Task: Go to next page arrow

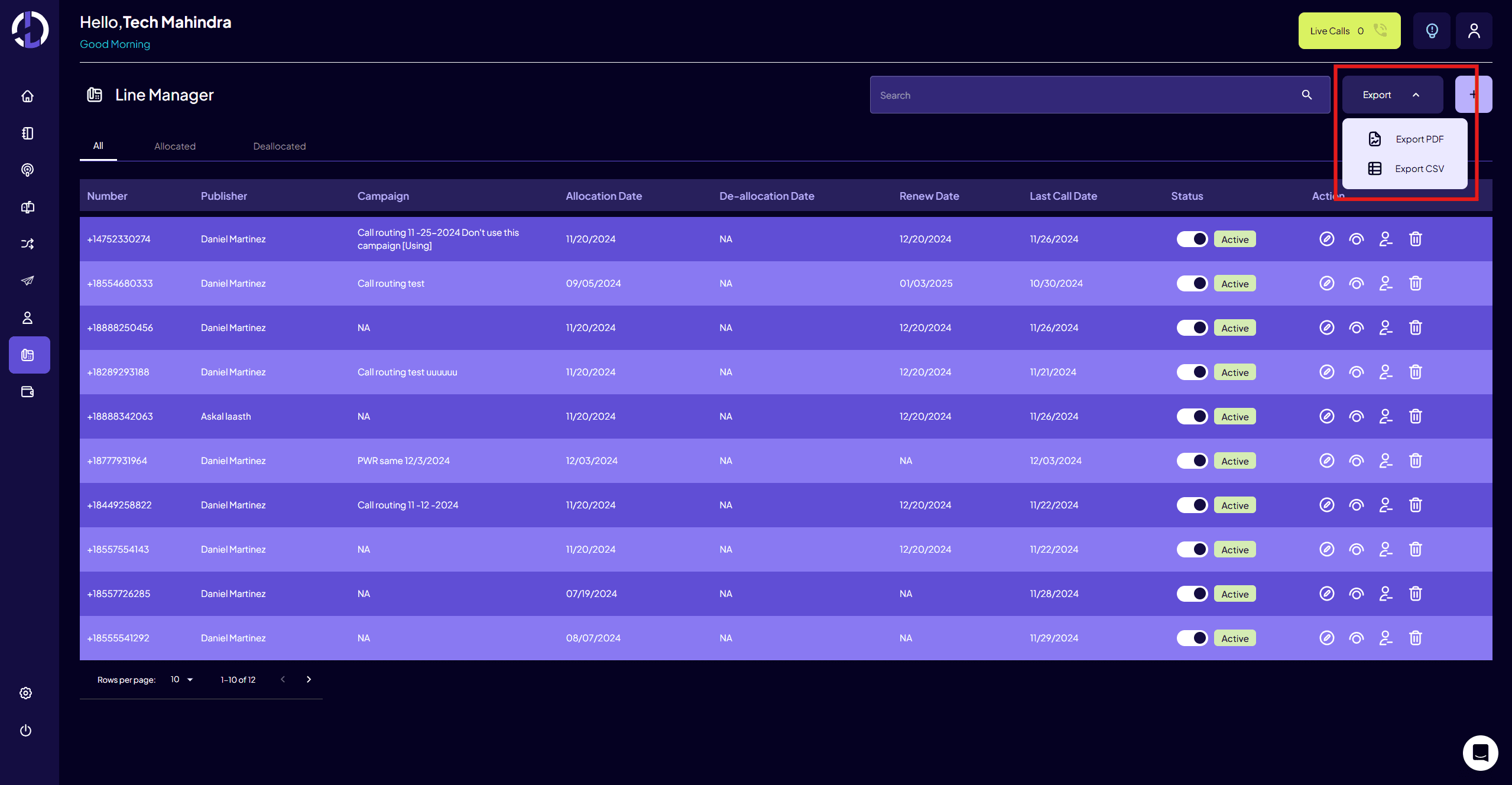Action: pos(309,680)
